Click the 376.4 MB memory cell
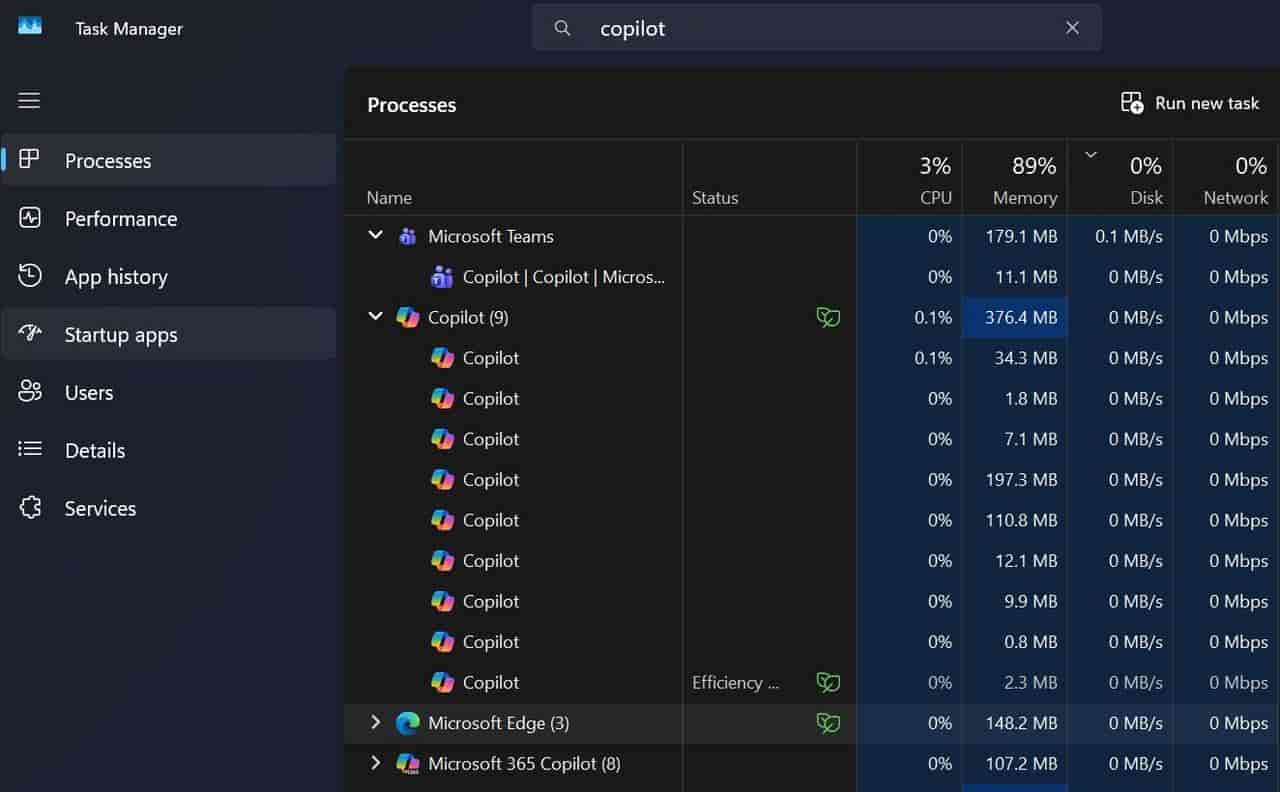This screenshot has height=792, width=1280. 1014,317
